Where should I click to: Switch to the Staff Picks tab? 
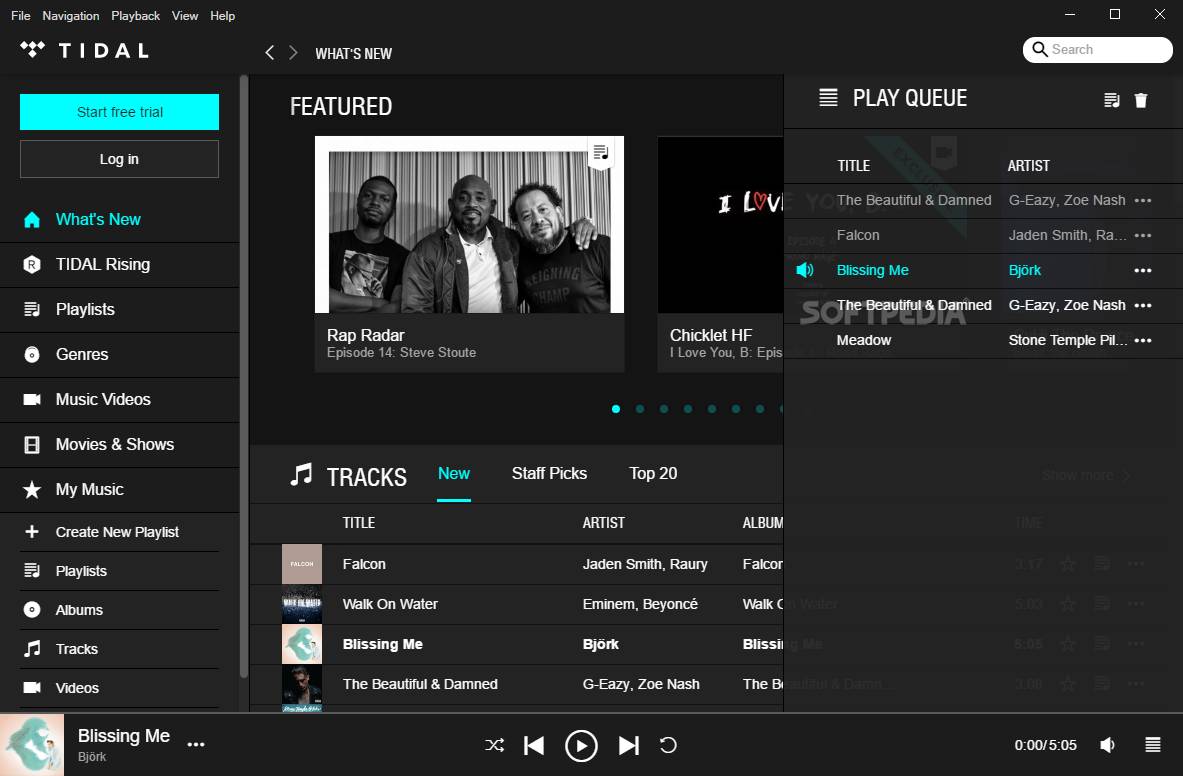click(x=549, y=474)
